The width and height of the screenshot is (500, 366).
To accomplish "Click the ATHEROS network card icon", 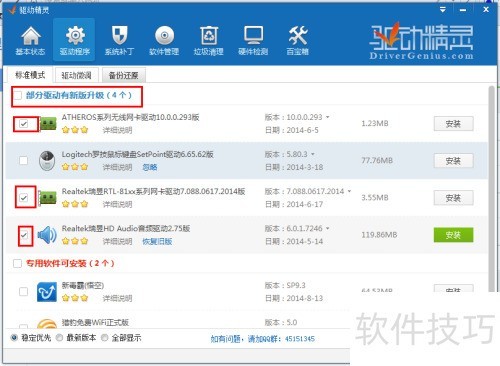I will pyautogui.click(x=48, y=124).
